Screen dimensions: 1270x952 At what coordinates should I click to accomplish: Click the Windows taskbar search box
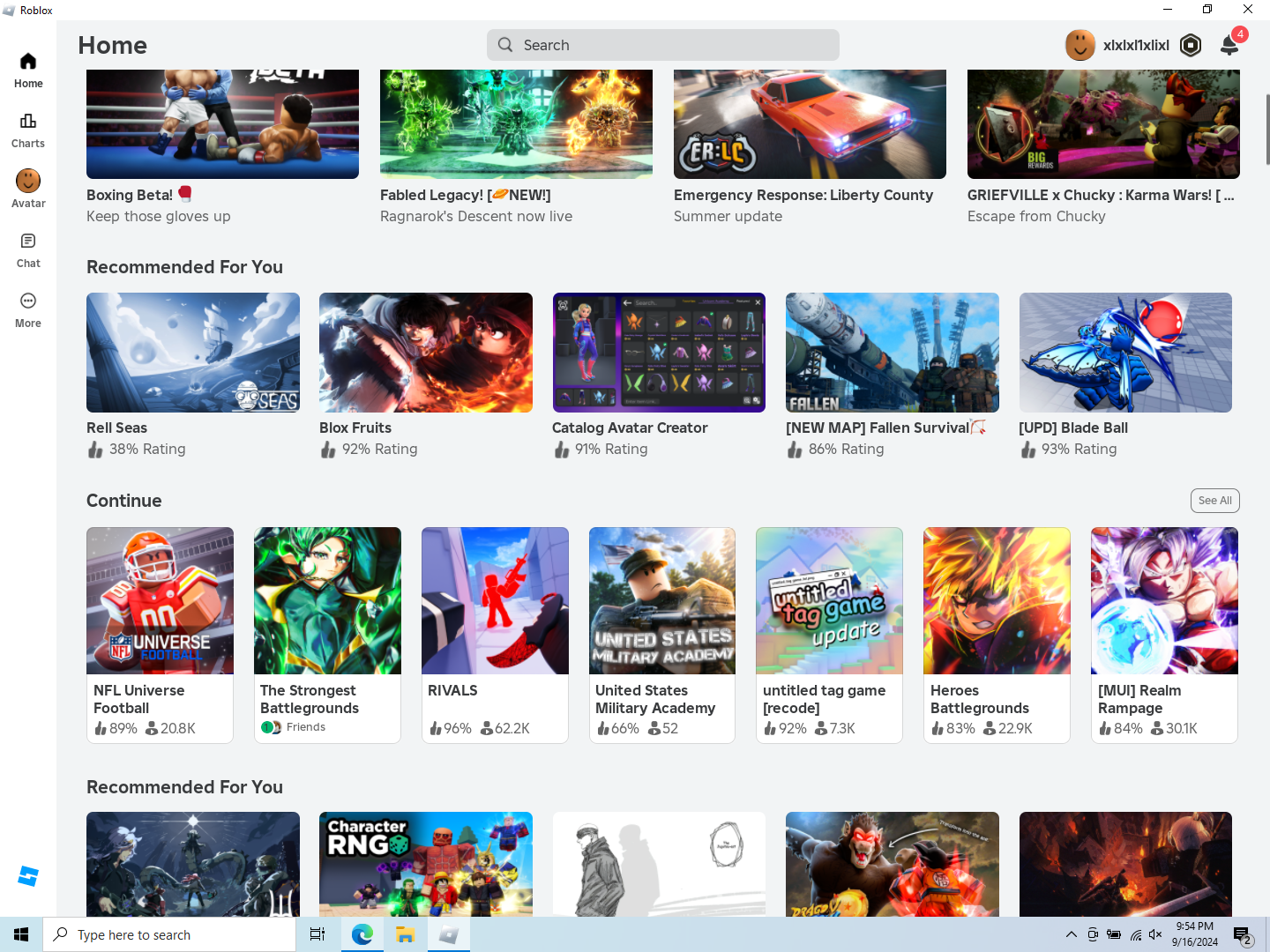coord(169,934)
